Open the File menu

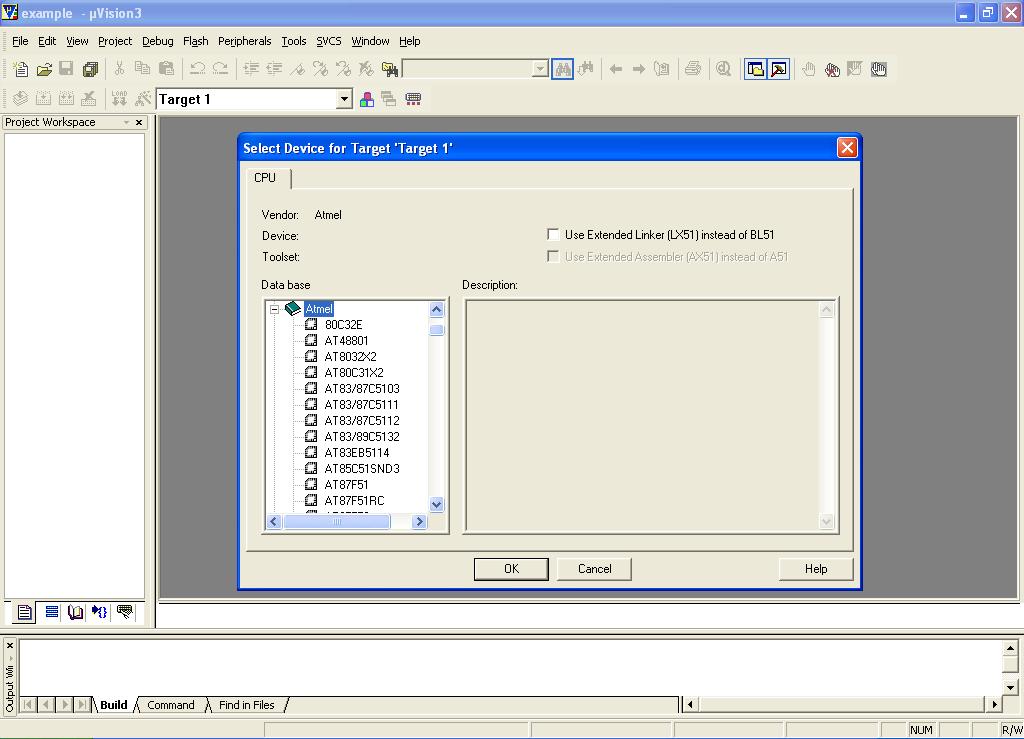click(x=20, y=41)
